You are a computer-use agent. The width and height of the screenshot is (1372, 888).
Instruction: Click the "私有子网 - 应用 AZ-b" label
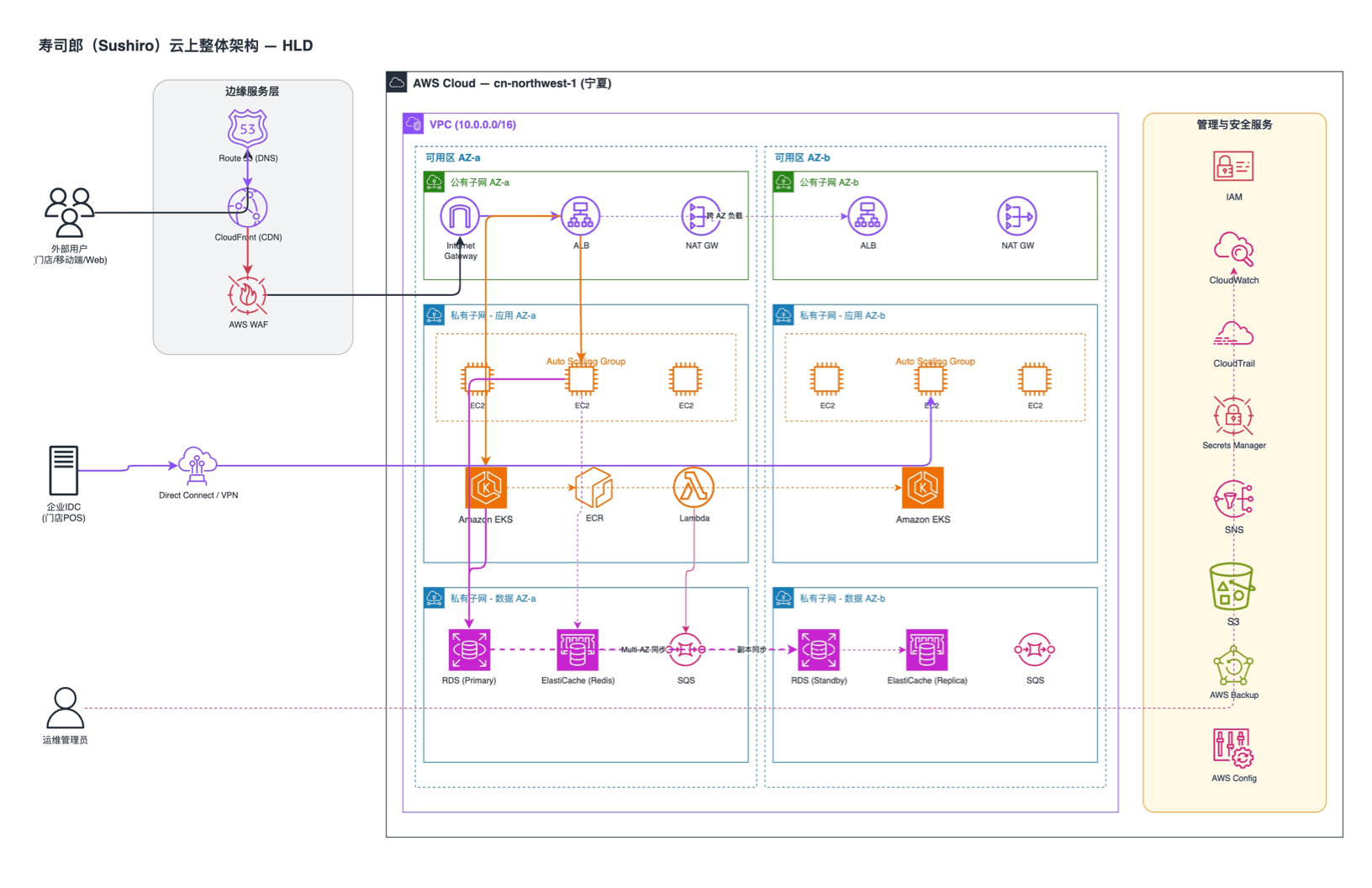(842, 315)
